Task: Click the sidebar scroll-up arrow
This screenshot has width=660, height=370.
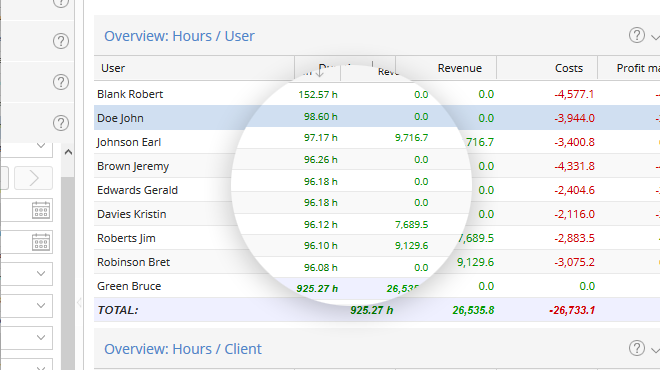Action: coord(68,152)
